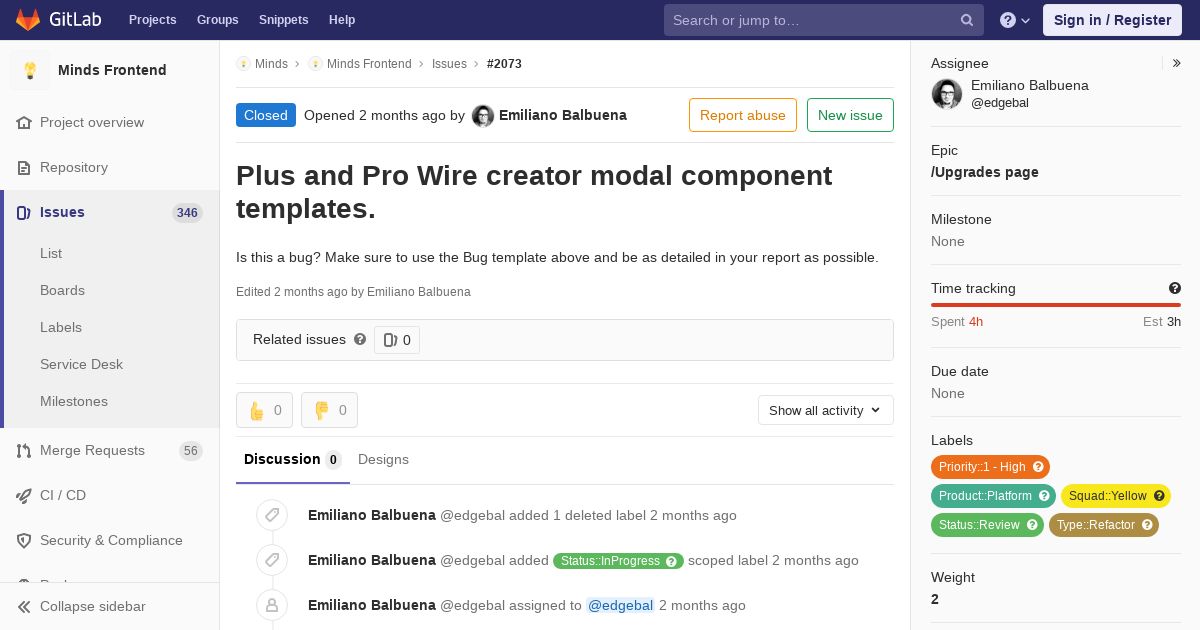1200x630 pixels.
Task: Click the Security & Compliance shield icon
Action: pyautogui.click(x=24, y=540)
